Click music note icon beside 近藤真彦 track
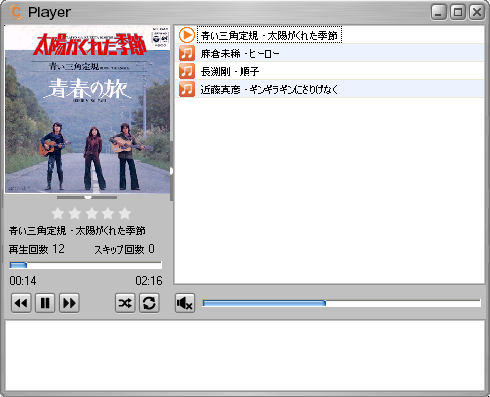The width and height of the screenshot is (490, 397). pyautogui.click(x=187, y=89)
